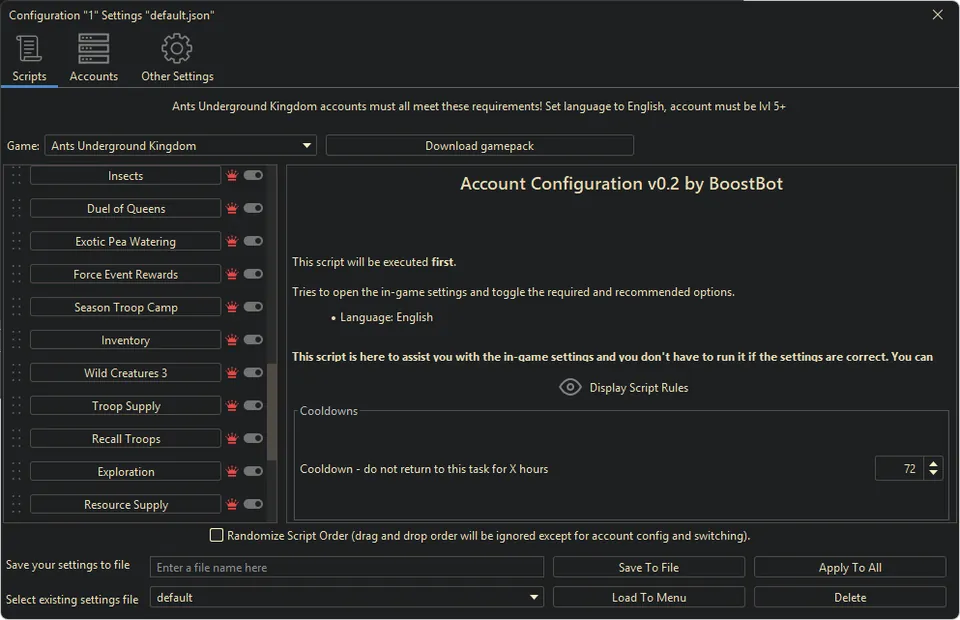Select the Exploration script
The width and height of the screenshot is (960, 620).
[126, 471]
